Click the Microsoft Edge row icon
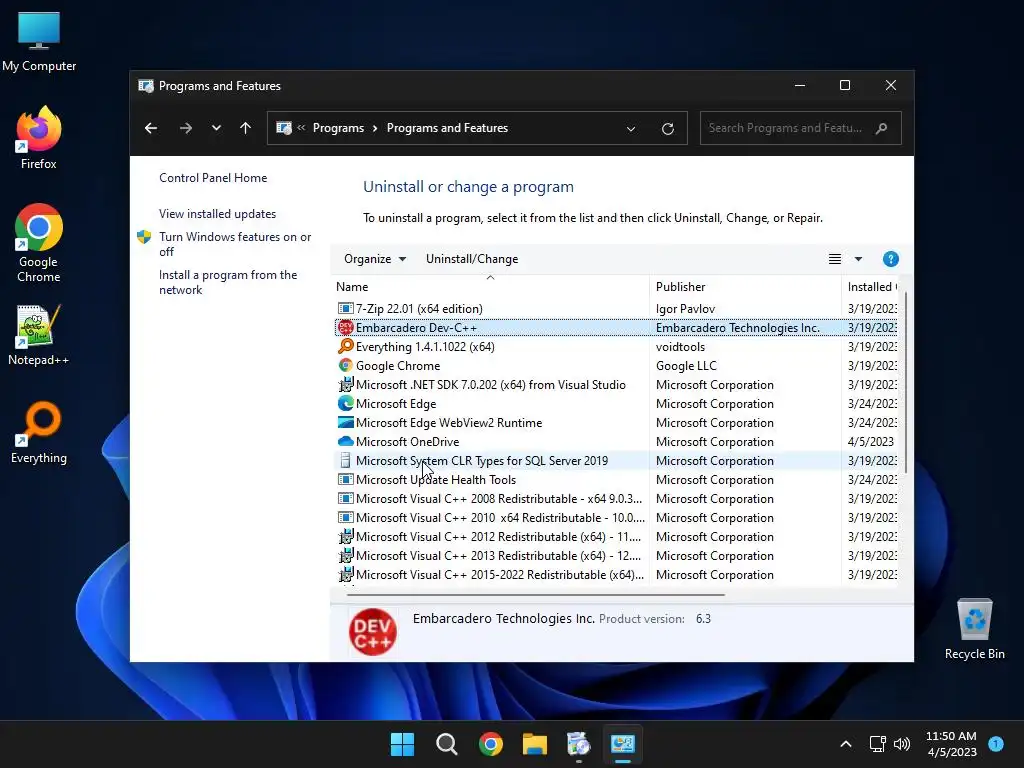This screenshot has width=1024, height=768. point(345,403)
